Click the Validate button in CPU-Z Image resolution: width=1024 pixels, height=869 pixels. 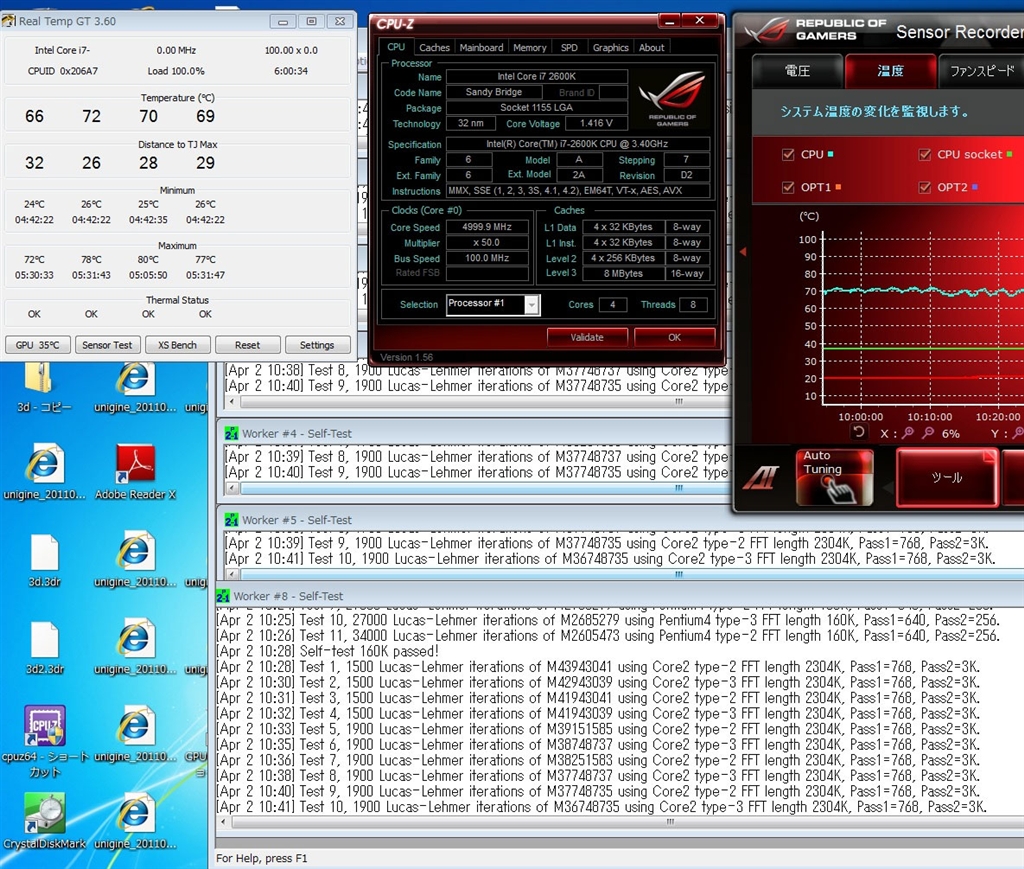587,338
